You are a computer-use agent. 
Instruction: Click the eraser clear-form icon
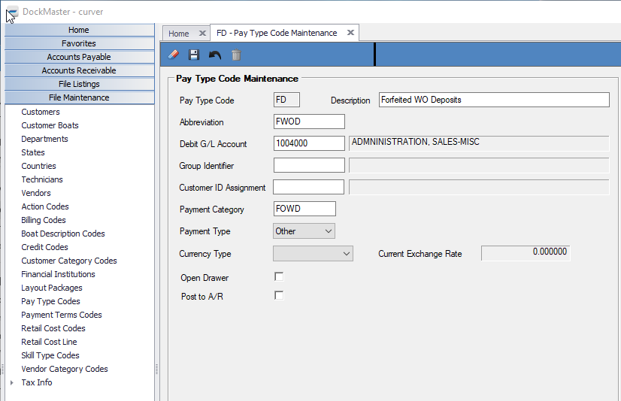point(174,55)
